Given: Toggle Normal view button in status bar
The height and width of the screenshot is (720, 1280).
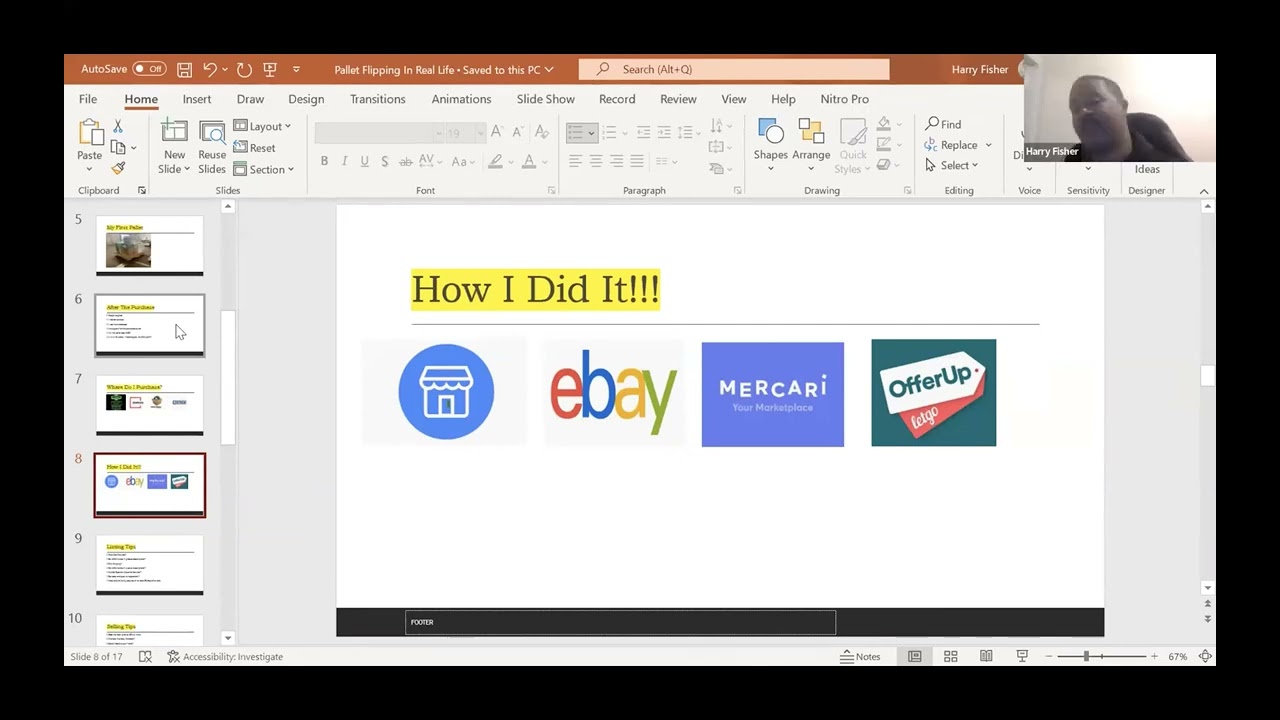Looking at the screenshot, I should pos(914,656).
